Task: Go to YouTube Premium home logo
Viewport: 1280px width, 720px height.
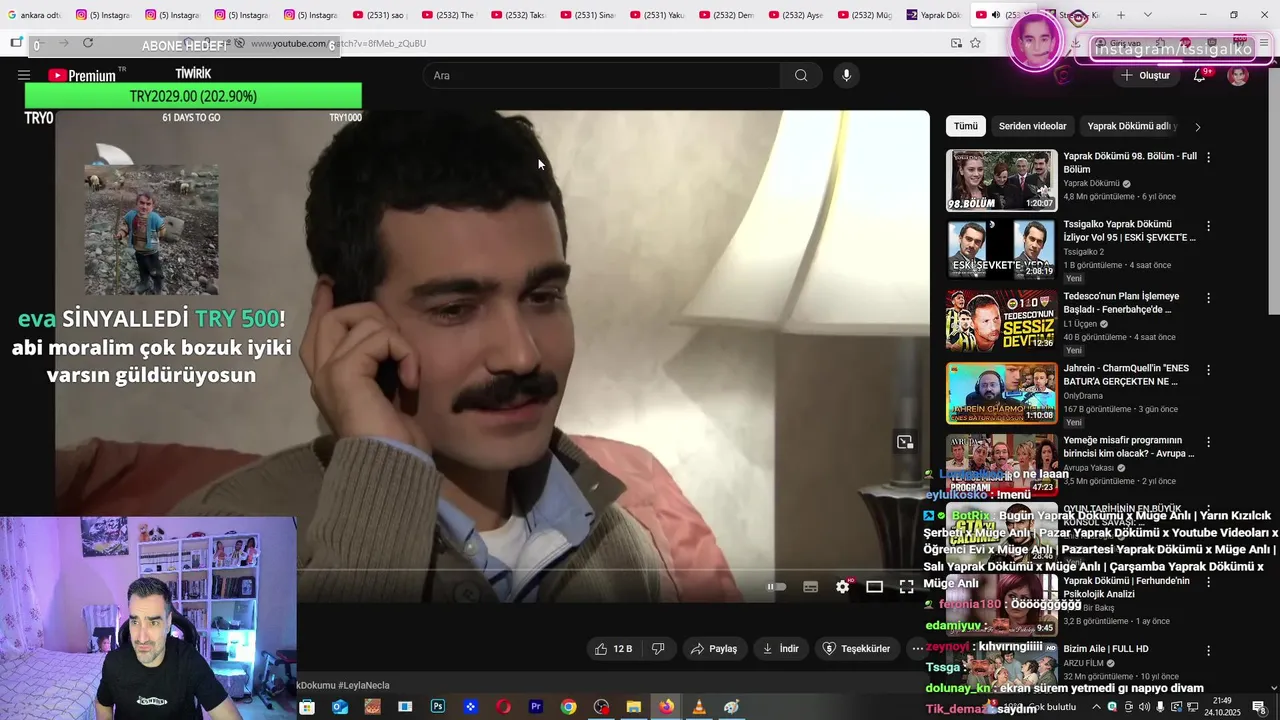Action: [82, 75]
